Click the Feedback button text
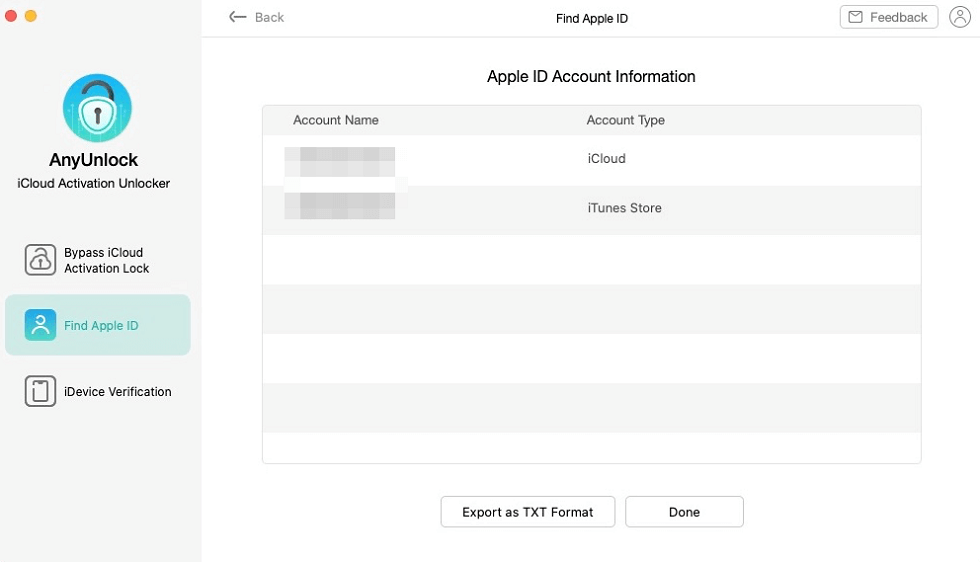Screen dimensions: 980x562 click(x=898, y=17)
